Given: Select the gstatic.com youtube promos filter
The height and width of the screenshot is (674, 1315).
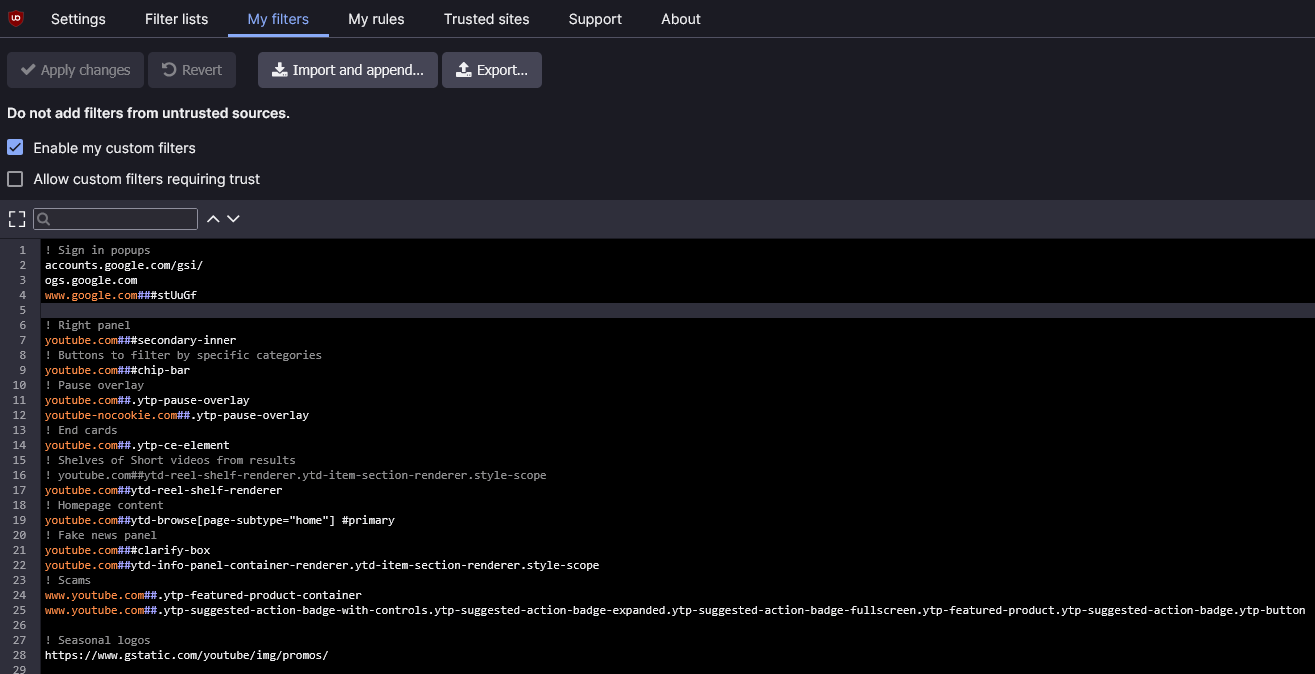Looking at the screenshot, I should click(187, 655).
